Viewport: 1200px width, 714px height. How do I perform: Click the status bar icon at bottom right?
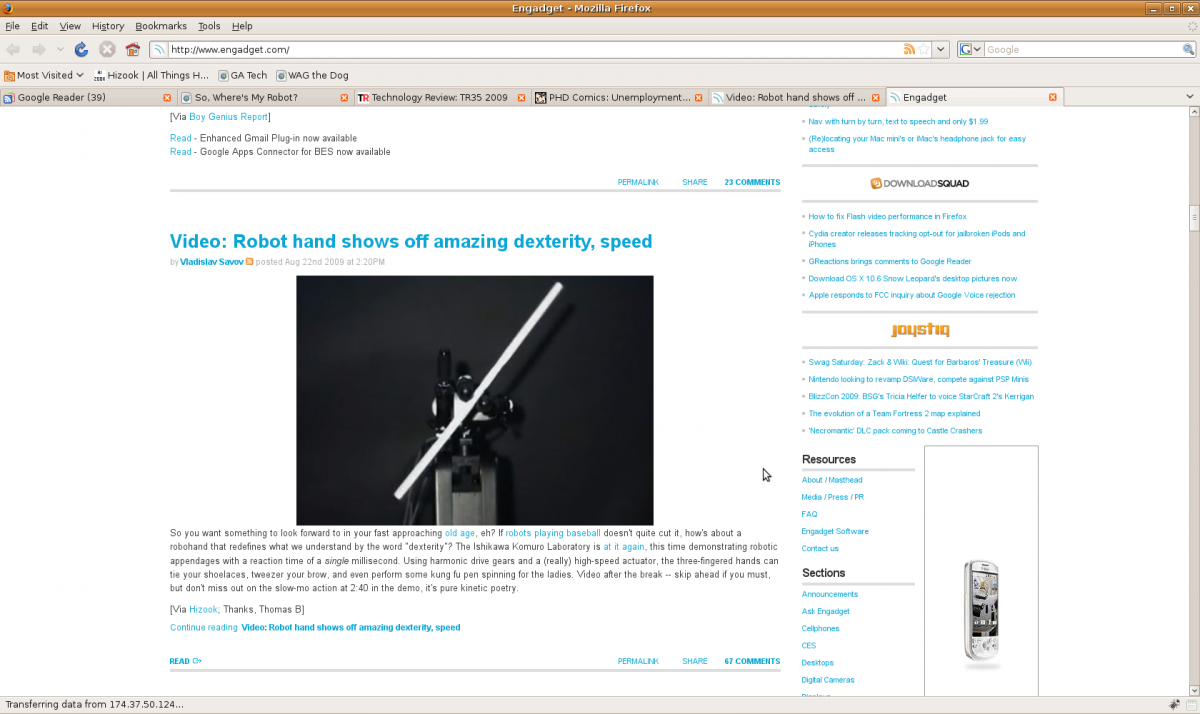(1174, 704)
